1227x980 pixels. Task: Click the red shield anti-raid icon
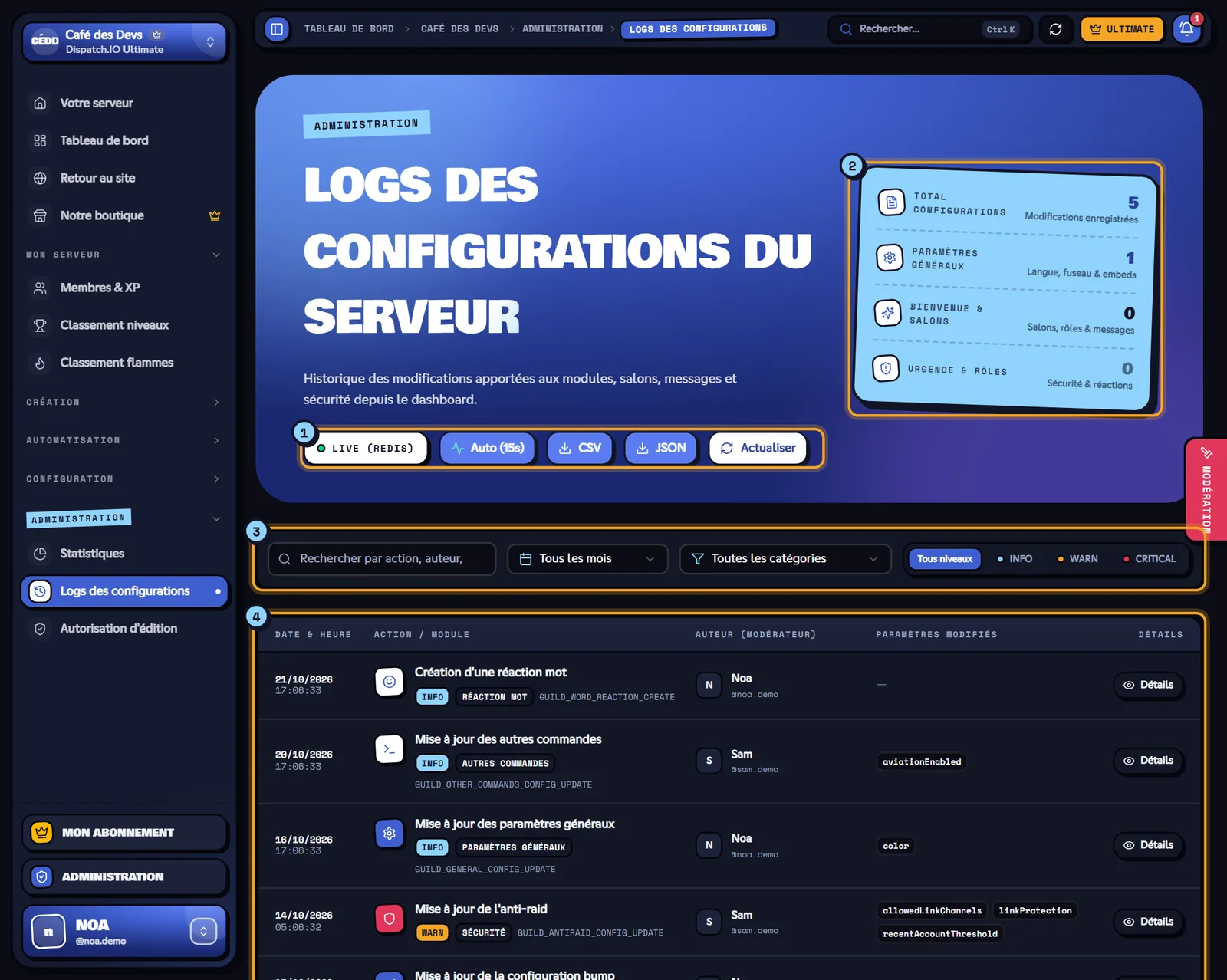(x=390, y=918)
